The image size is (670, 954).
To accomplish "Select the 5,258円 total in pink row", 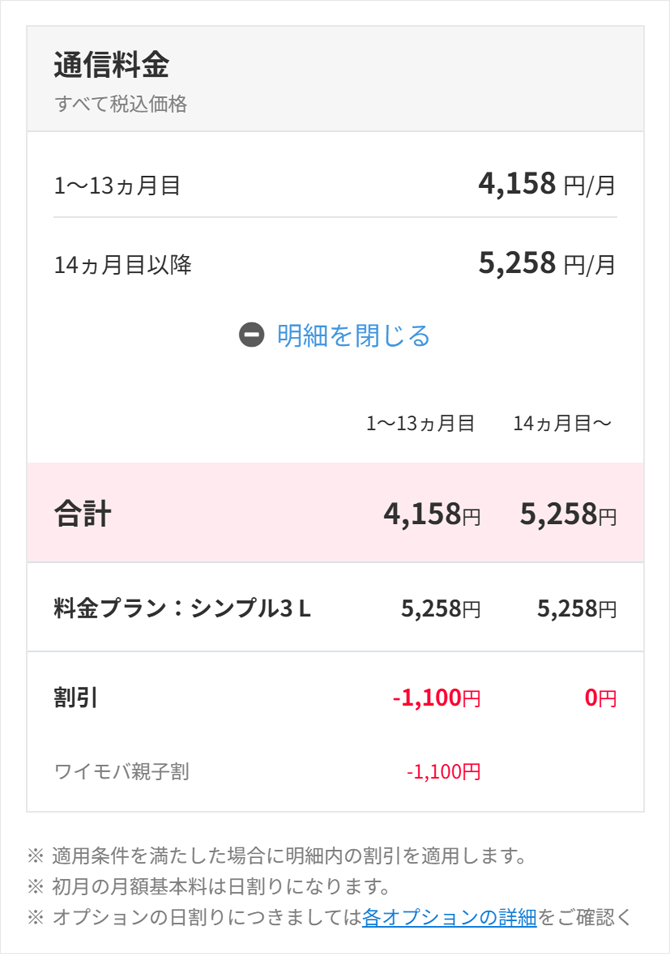I will tap(568, 514).
